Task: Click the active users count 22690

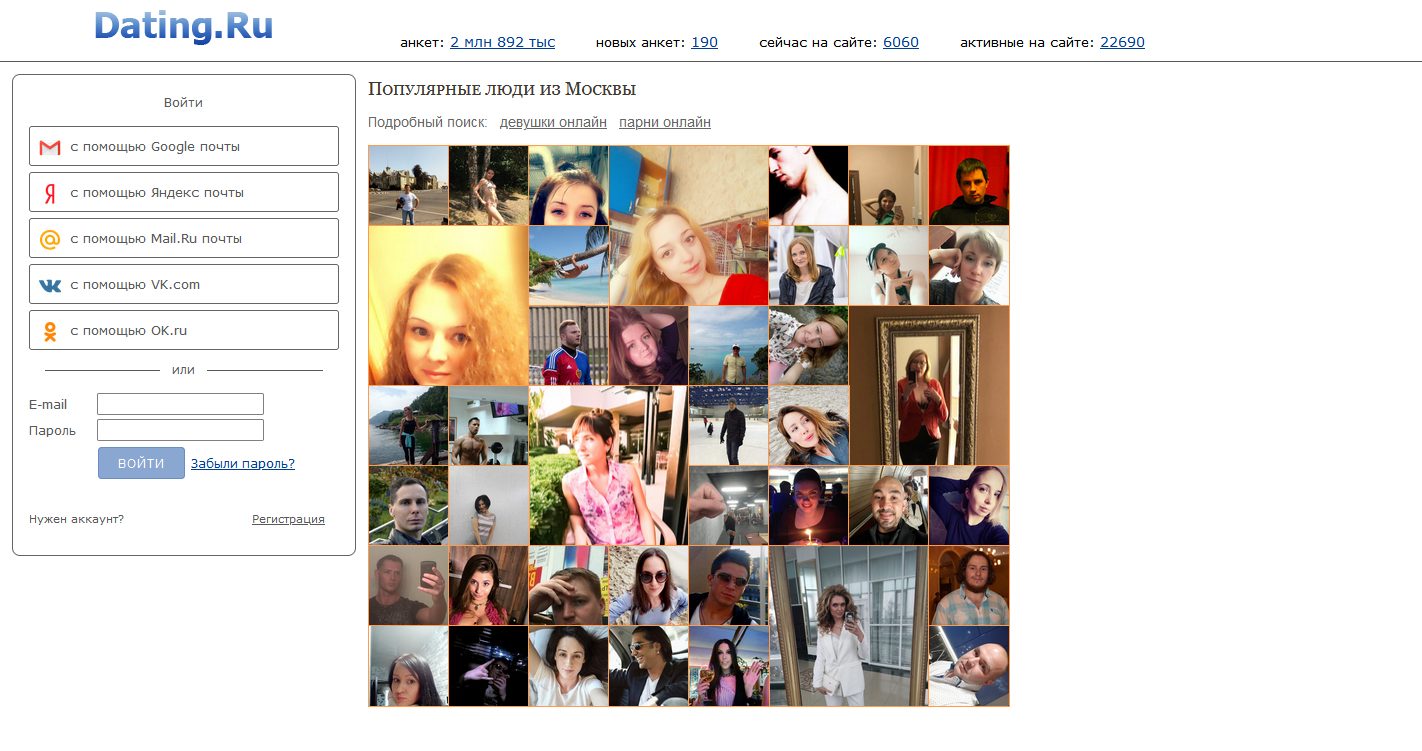Action: click(x=1122, y=42)
